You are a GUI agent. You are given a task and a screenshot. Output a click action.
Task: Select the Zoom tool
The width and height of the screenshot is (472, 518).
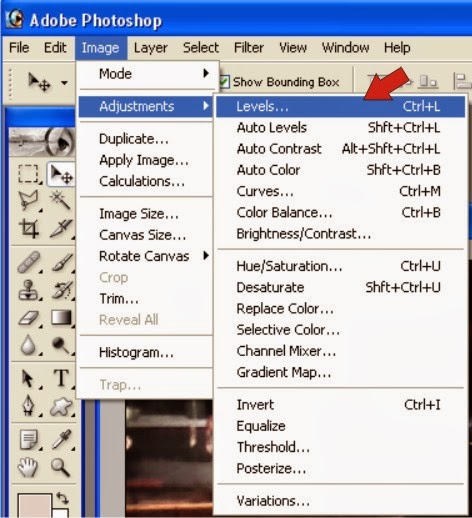point(61,467)
